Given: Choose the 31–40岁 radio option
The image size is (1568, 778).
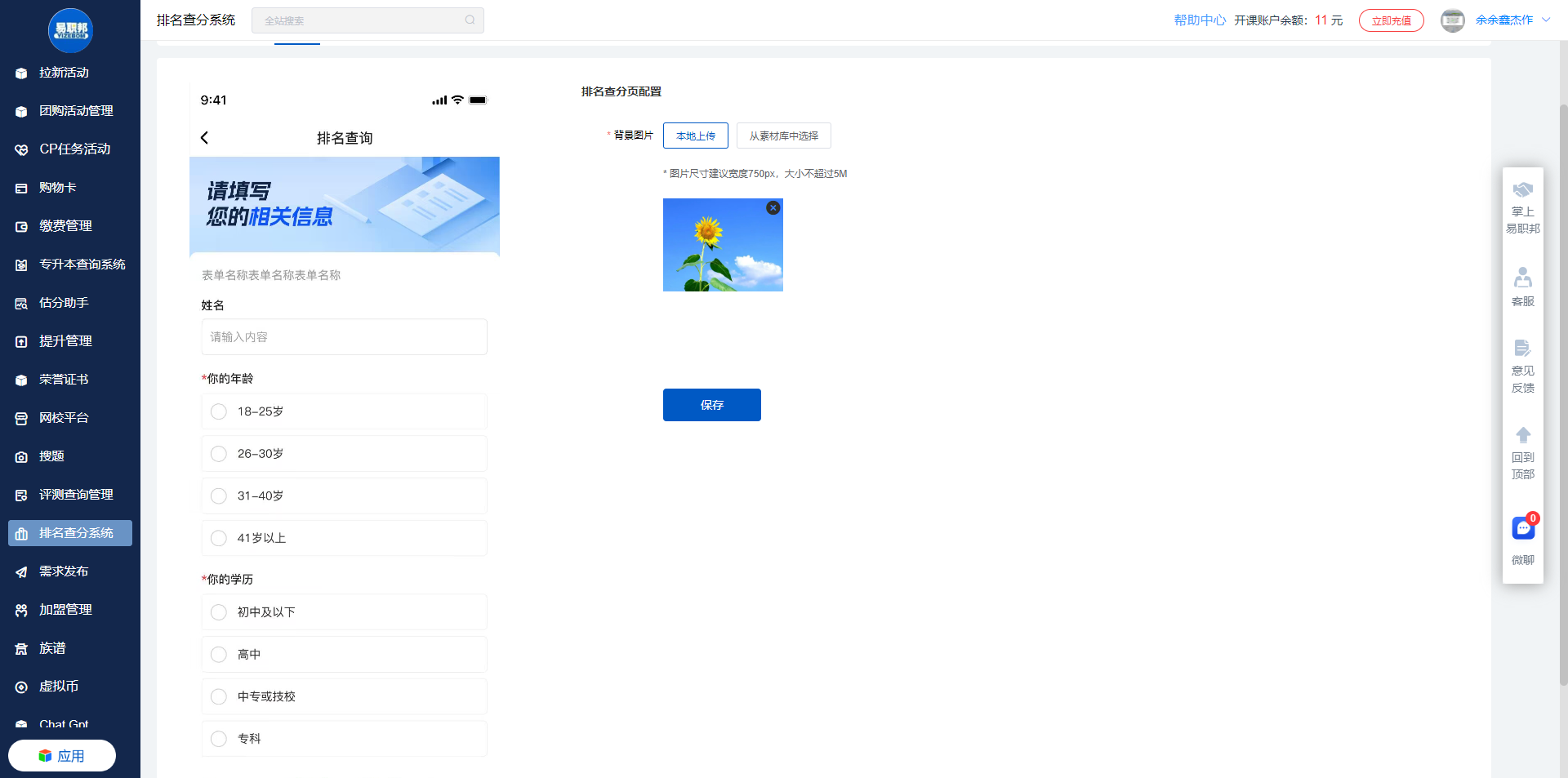Looking at the screenshot, I should pyautogui.click(x=219, y=496).
